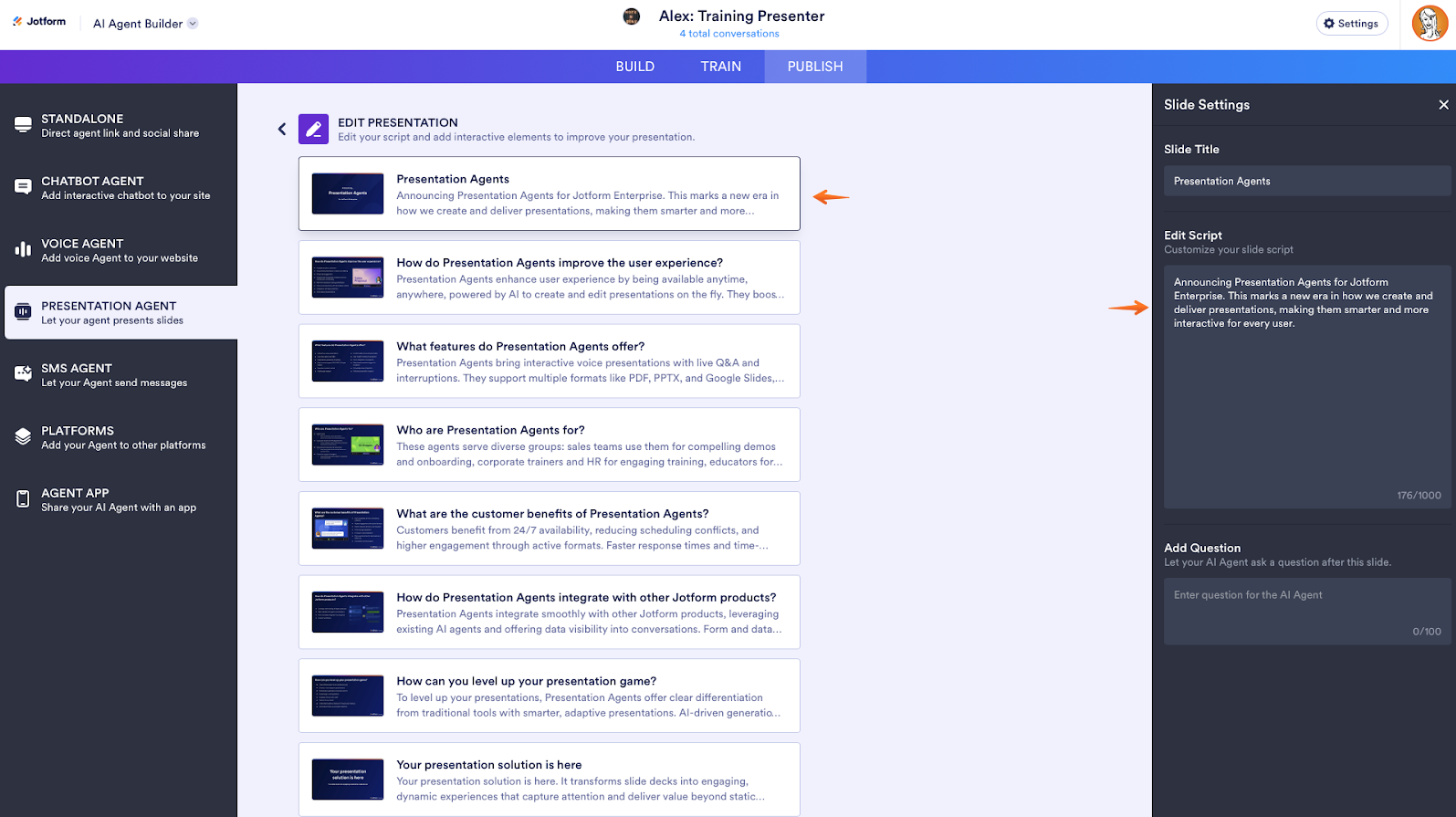This screenshot has height=817, width=1456.
Task: Select SMS AGENT in the sidebar
Action: coord(119,375)
